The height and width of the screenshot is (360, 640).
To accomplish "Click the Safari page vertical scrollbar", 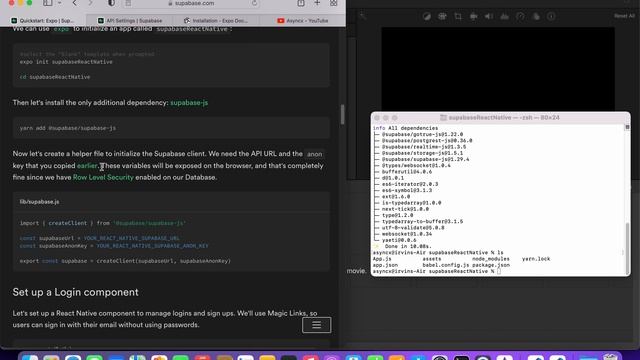I will point(342,114).
